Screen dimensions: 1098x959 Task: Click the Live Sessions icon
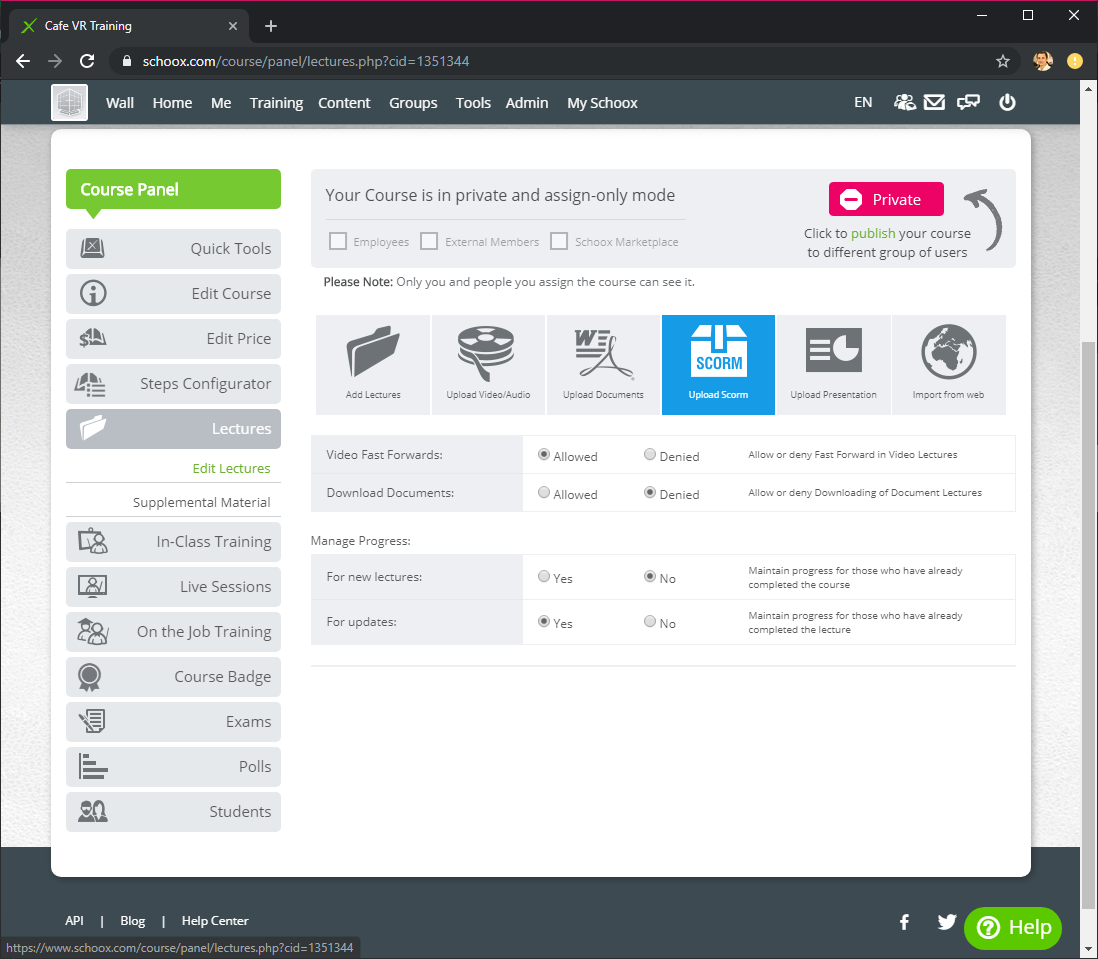(92, 587)
